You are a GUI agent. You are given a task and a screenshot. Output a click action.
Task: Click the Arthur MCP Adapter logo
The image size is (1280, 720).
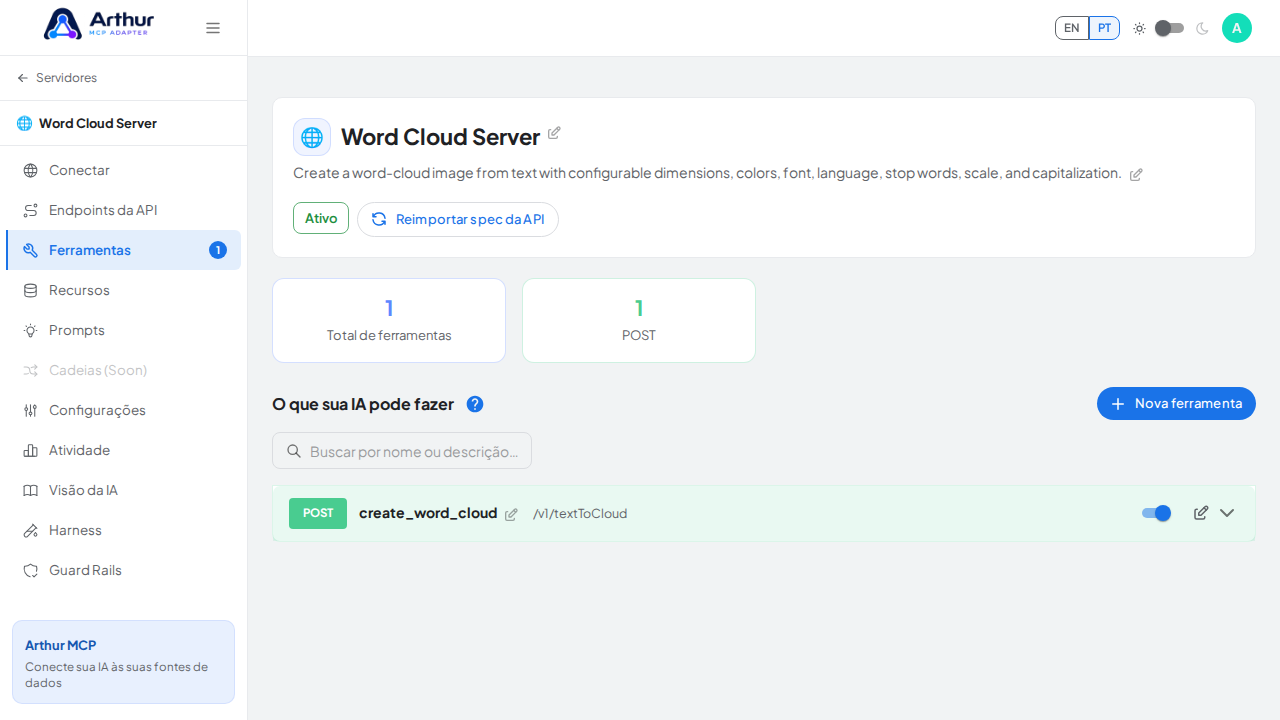coord(99,24)
